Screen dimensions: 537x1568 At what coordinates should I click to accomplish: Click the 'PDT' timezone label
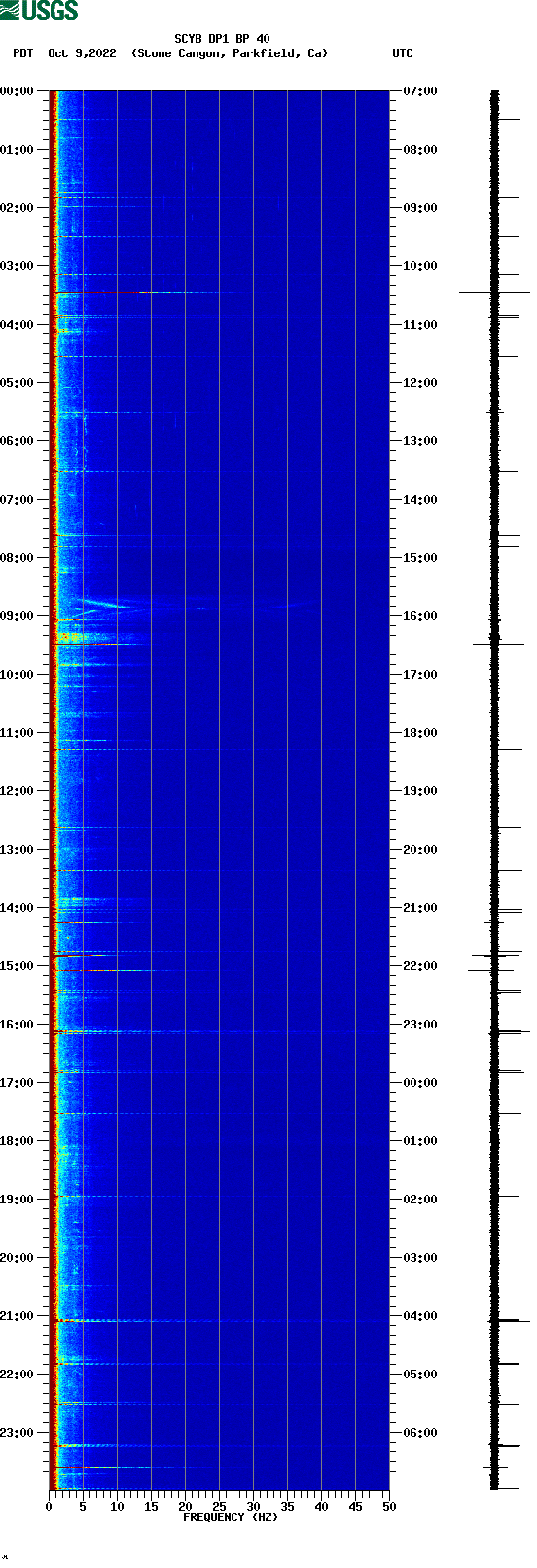tap(22, 53)
